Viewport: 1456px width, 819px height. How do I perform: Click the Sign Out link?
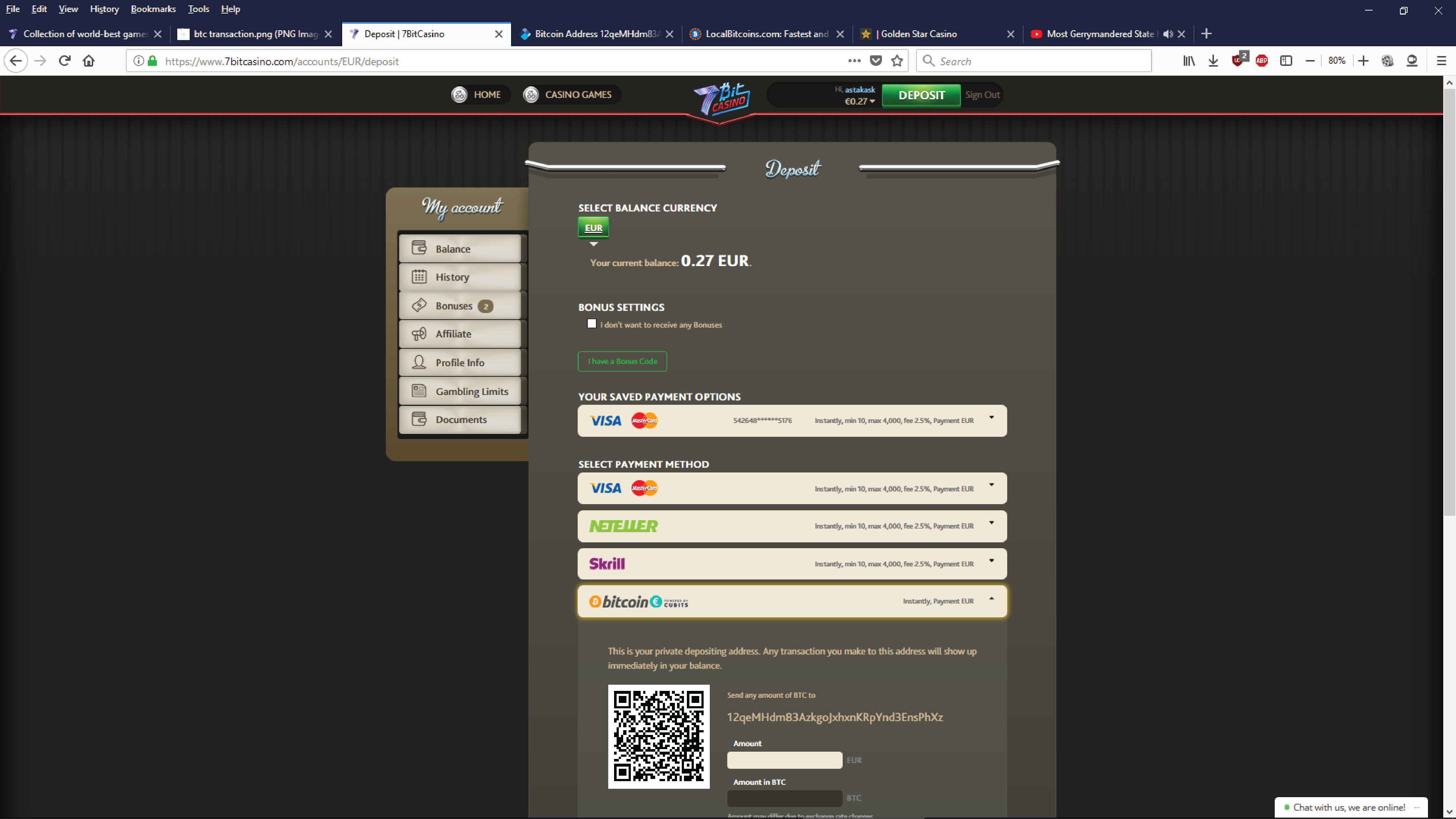point(982,95)
